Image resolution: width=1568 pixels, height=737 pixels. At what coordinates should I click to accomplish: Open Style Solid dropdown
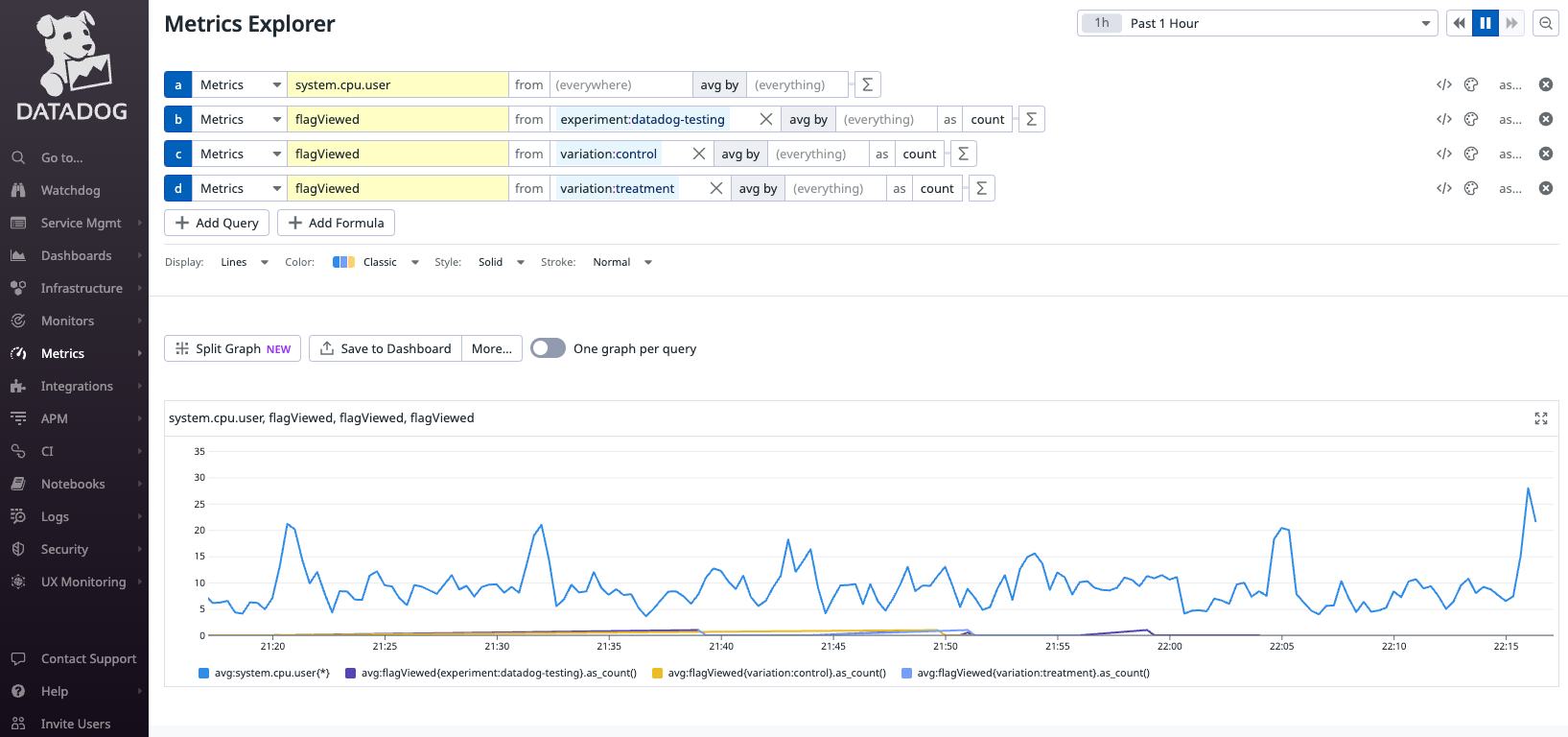click(501, 262)
